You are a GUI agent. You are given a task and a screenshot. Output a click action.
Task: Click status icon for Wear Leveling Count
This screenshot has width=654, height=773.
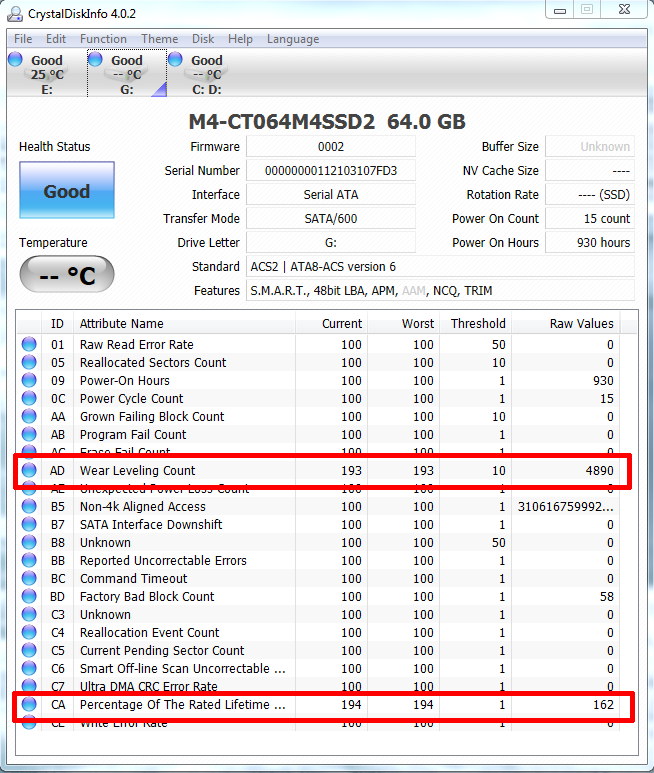pos(29,470)
